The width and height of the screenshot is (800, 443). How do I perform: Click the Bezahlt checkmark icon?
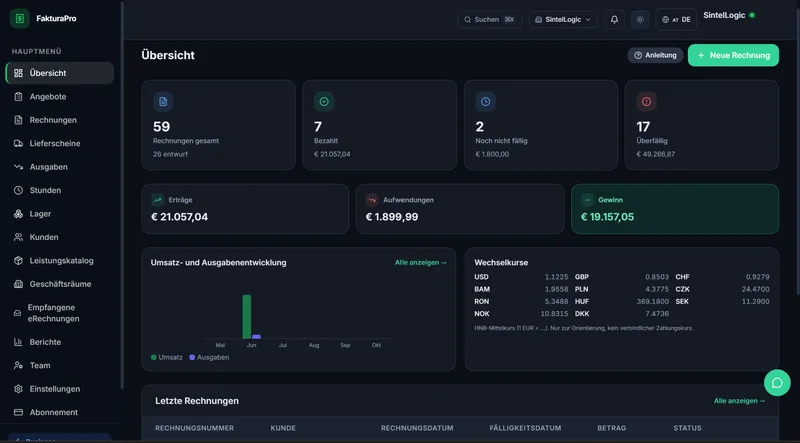(324, 102)
